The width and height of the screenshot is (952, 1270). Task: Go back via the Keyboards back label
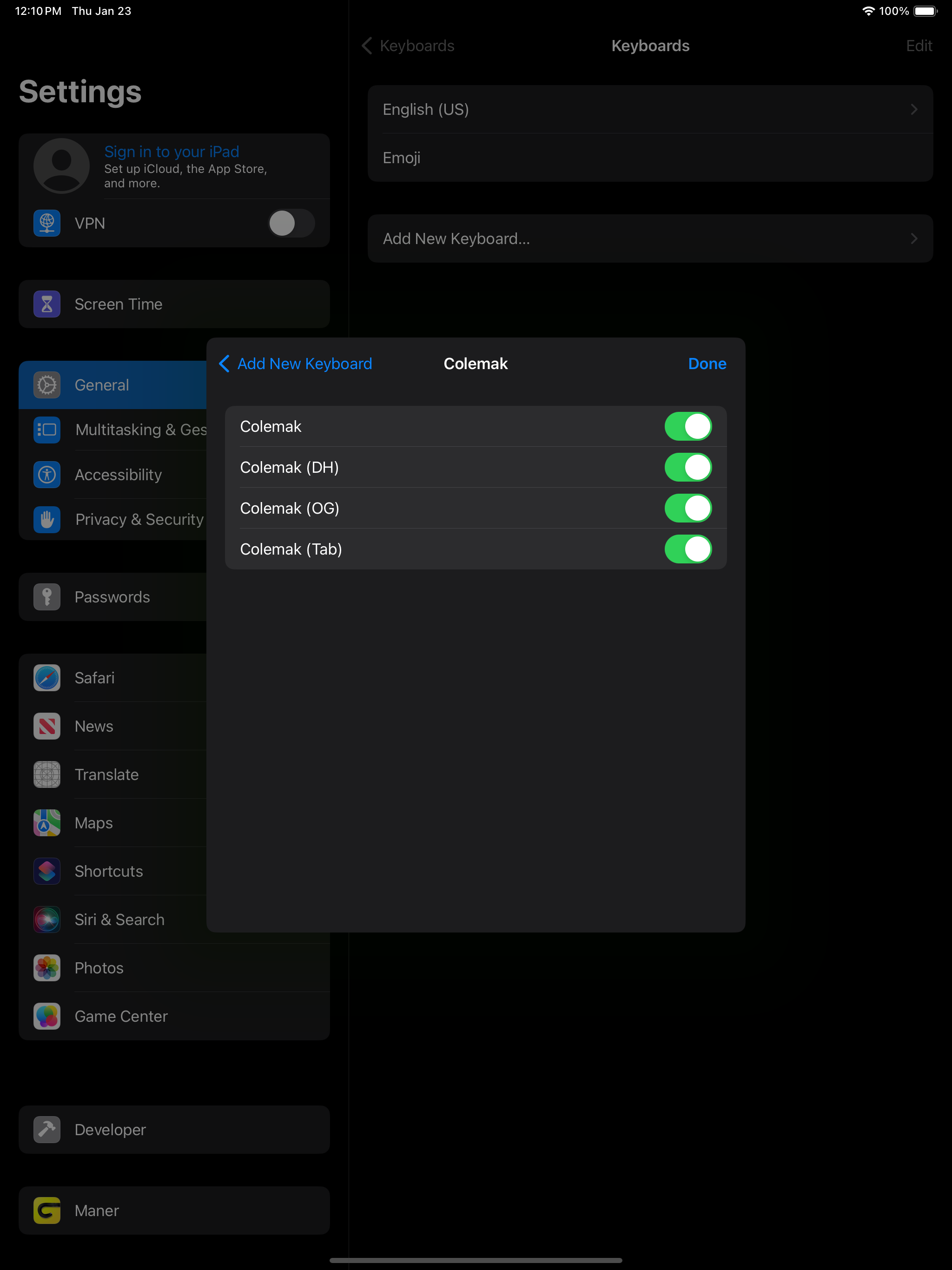coord(417,46)
